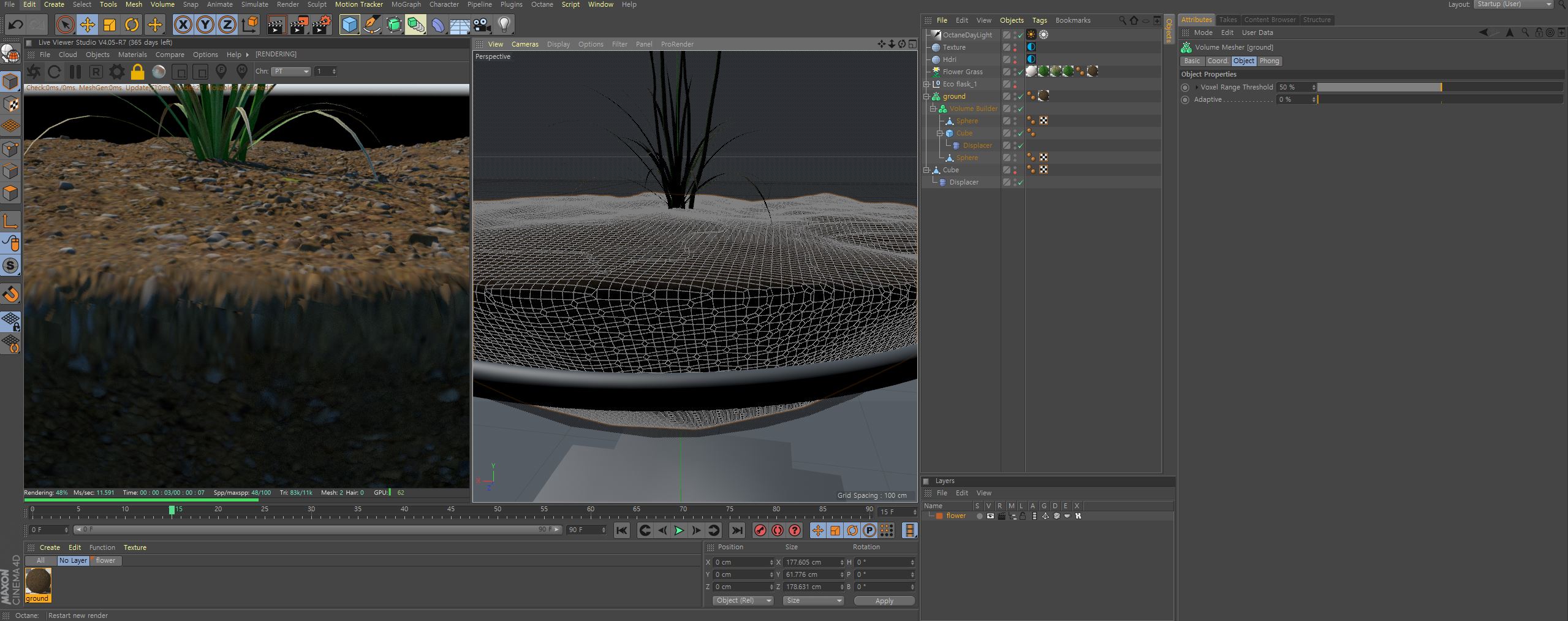Activate the Rotate tool in top toolbar
The image size is (1568, 621).
click(132, 25)
